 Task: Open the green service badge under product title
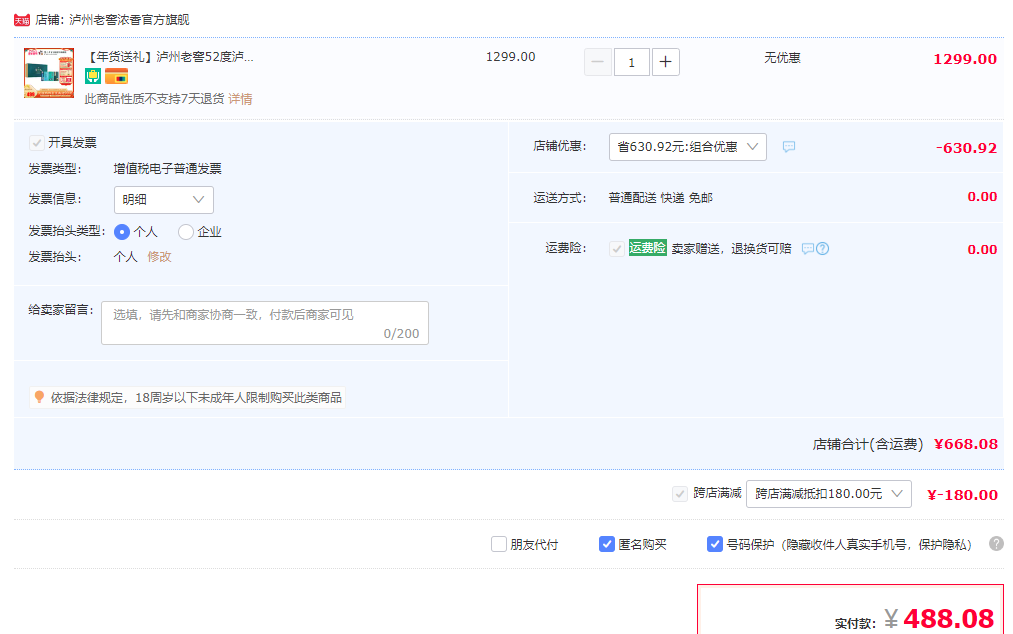click(93, 76)
